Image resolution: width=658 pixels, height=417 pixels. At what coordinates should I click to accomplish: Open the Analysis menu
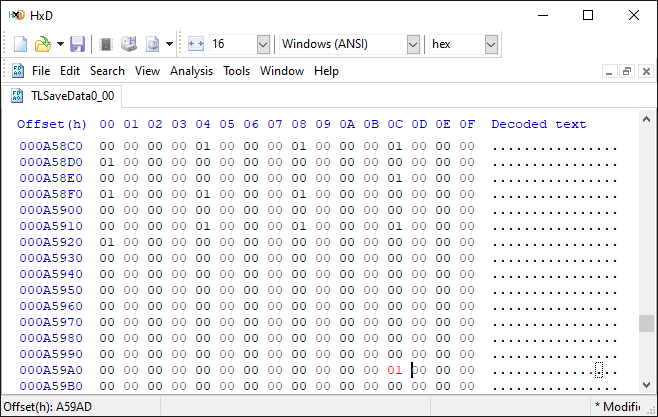[x=191, y=71]
